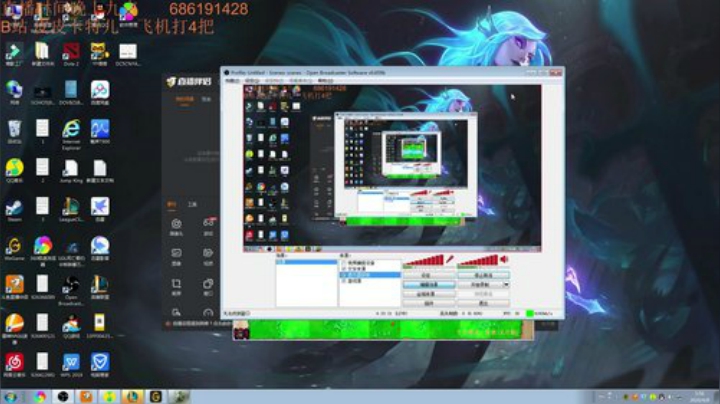Click the WeGame icon in the taskbar
The height and width of the screenshot is (404, 720).
click(x=156, y=397)
